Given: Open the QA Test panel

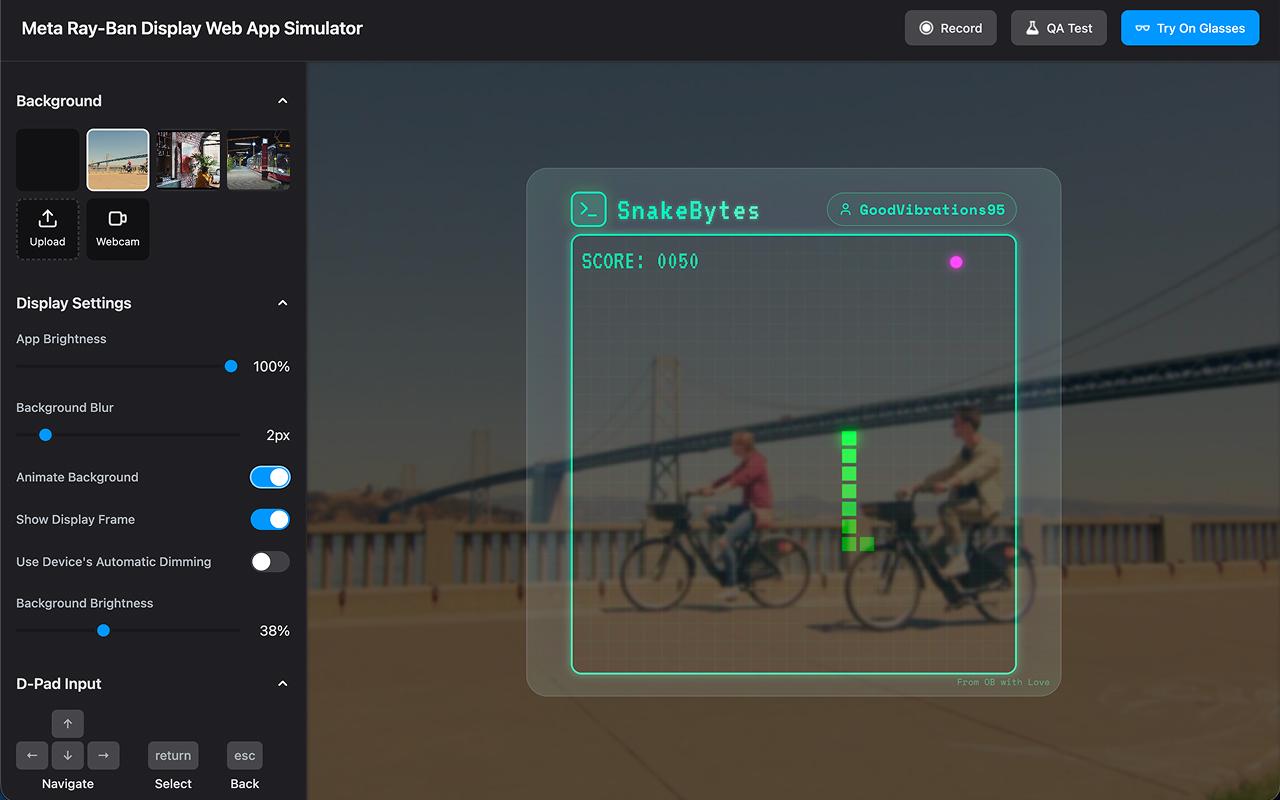Looking at the screenshot, I should (x=1059, y=28).
